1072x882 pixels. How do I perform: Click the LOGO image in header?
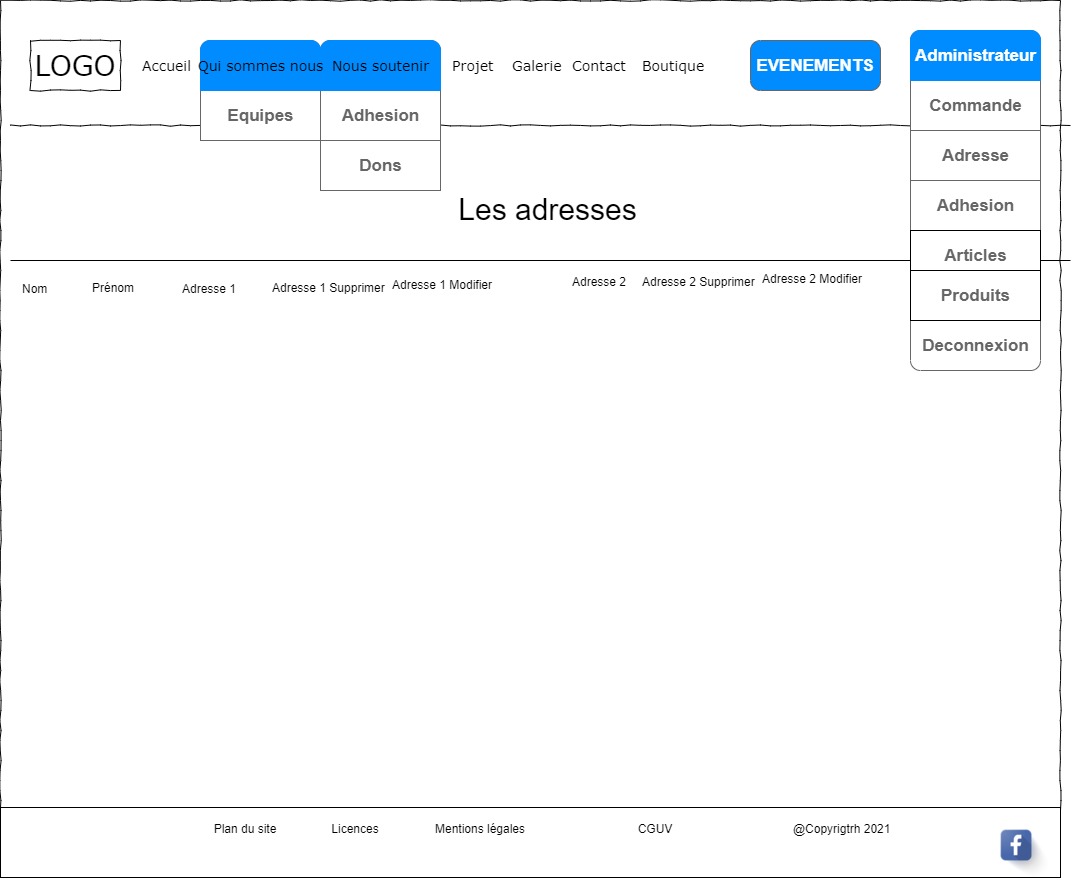[x=75, y=66]
